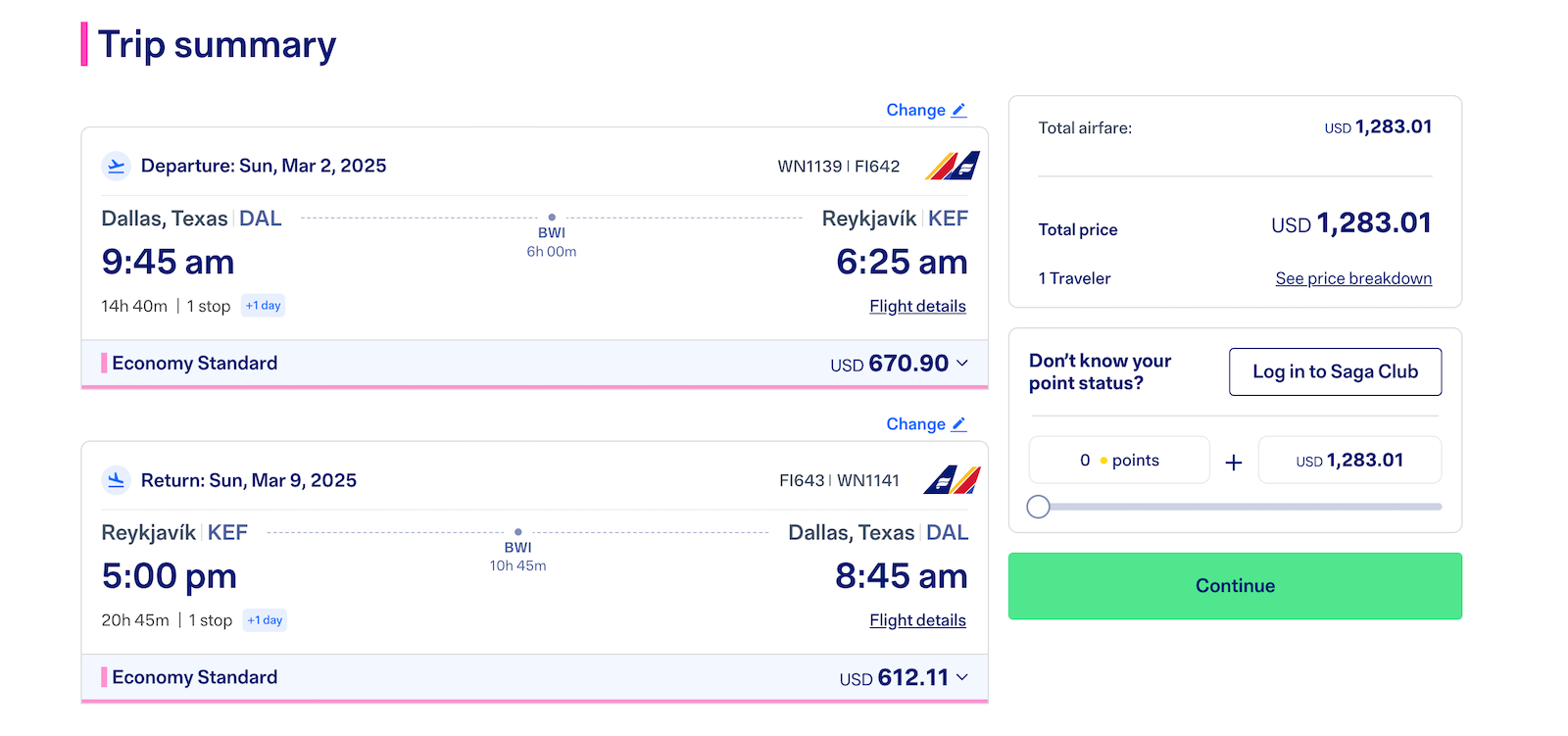Click the points slider handle
Screen dimensions: 1568x736
click(1039, 507)
